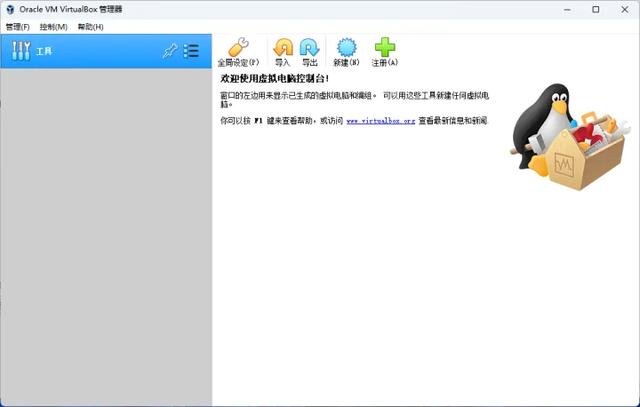Open the 帮助(H) menu
Image resolution: width=640 pixels, height=407 pixels.
(91, 27)
